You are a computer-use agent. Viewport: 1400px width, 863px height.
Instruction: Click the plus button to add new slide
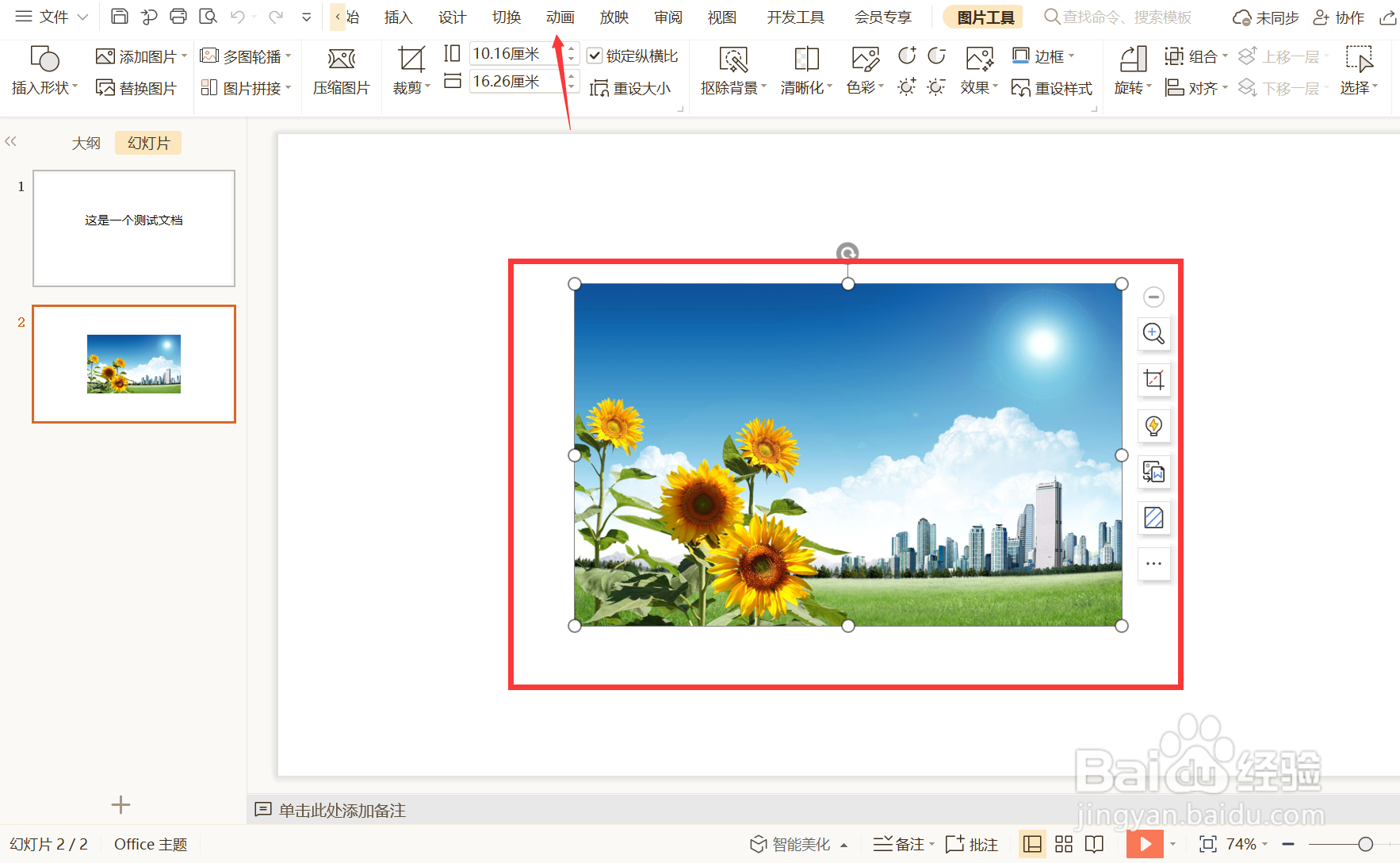120,805
